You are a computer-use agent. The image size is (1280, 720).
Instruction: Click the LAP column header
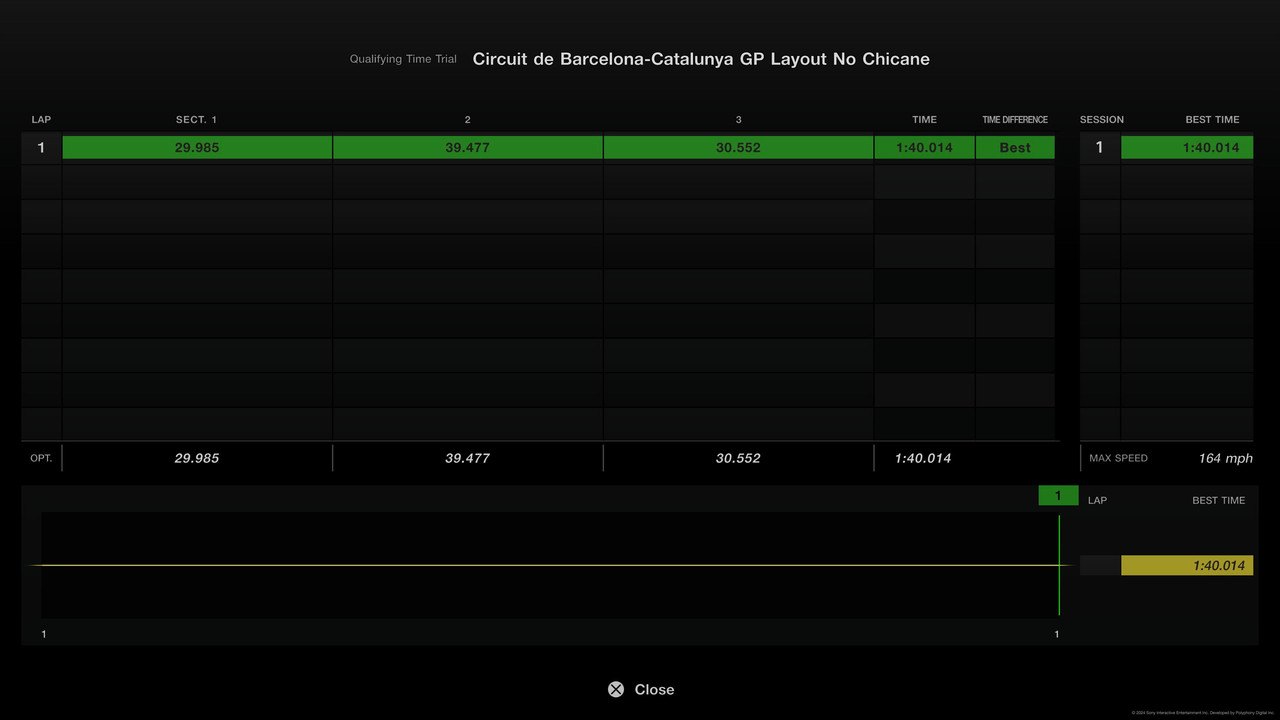pyautogui.click(x=41, y=120)
